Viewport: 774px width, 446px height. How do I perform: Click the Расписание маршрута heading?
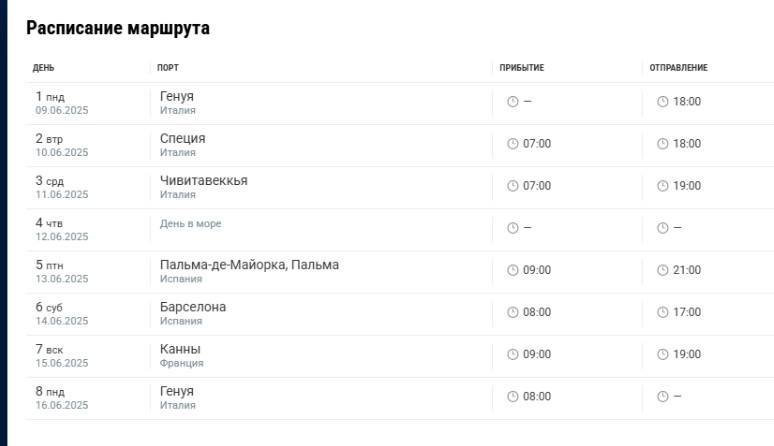(x=118, y=28)
